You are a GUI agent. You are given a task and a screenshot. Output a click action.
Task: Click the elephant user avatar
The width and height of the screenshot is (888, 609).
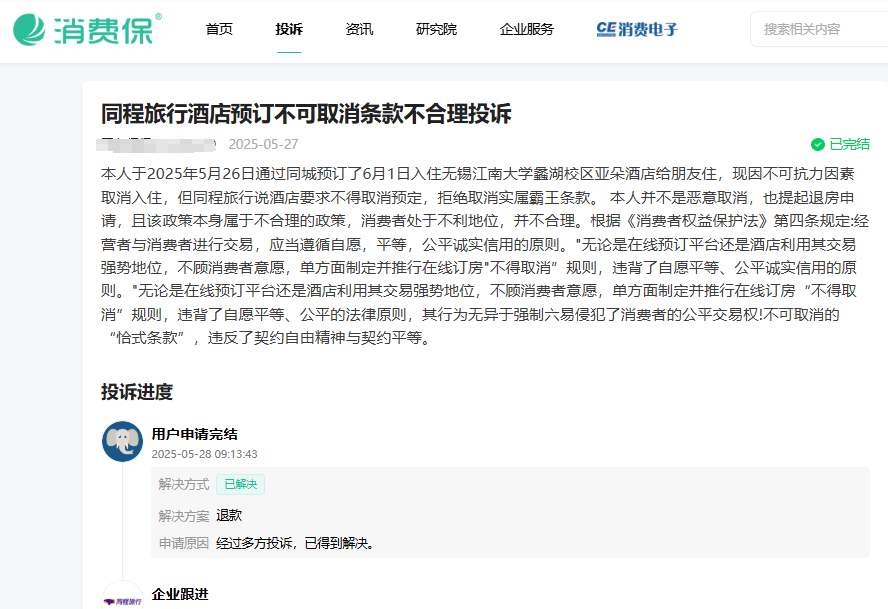point(122,441)
